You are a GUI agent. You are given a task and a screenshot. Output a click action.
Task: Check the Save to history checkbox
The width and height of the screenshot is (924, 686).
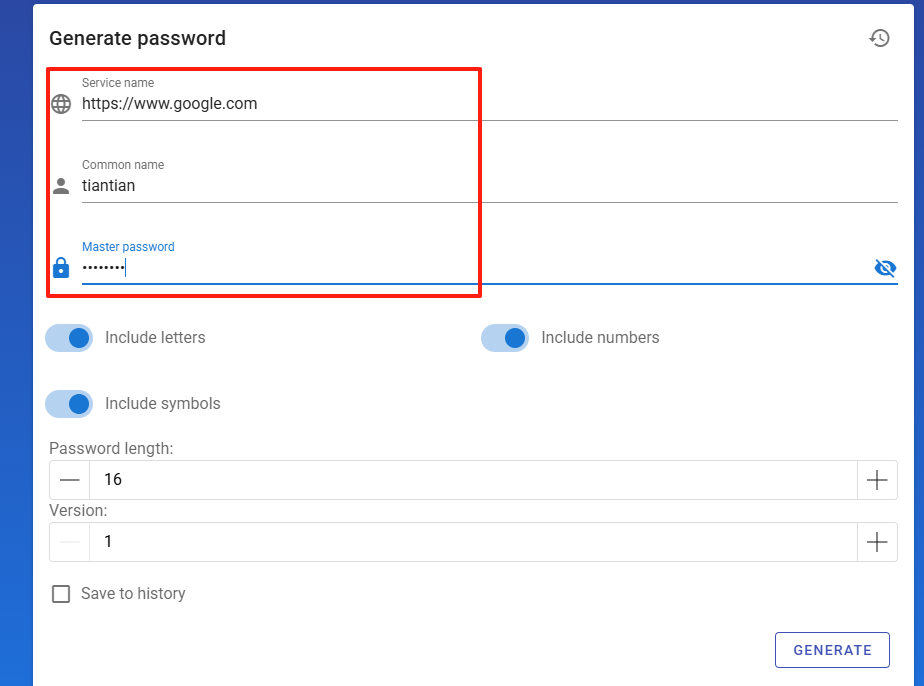click(61, 593)
